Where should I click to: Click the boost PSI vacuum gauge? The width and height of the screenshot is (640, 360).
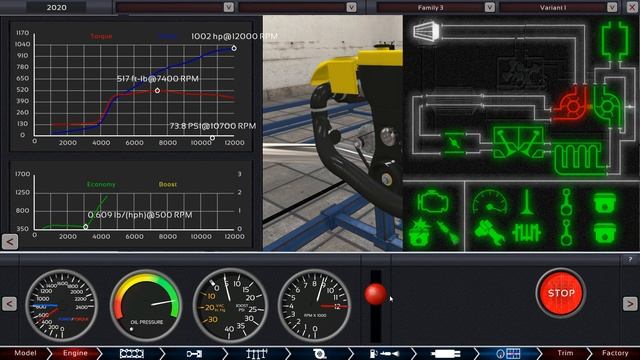tap(230, 305)
